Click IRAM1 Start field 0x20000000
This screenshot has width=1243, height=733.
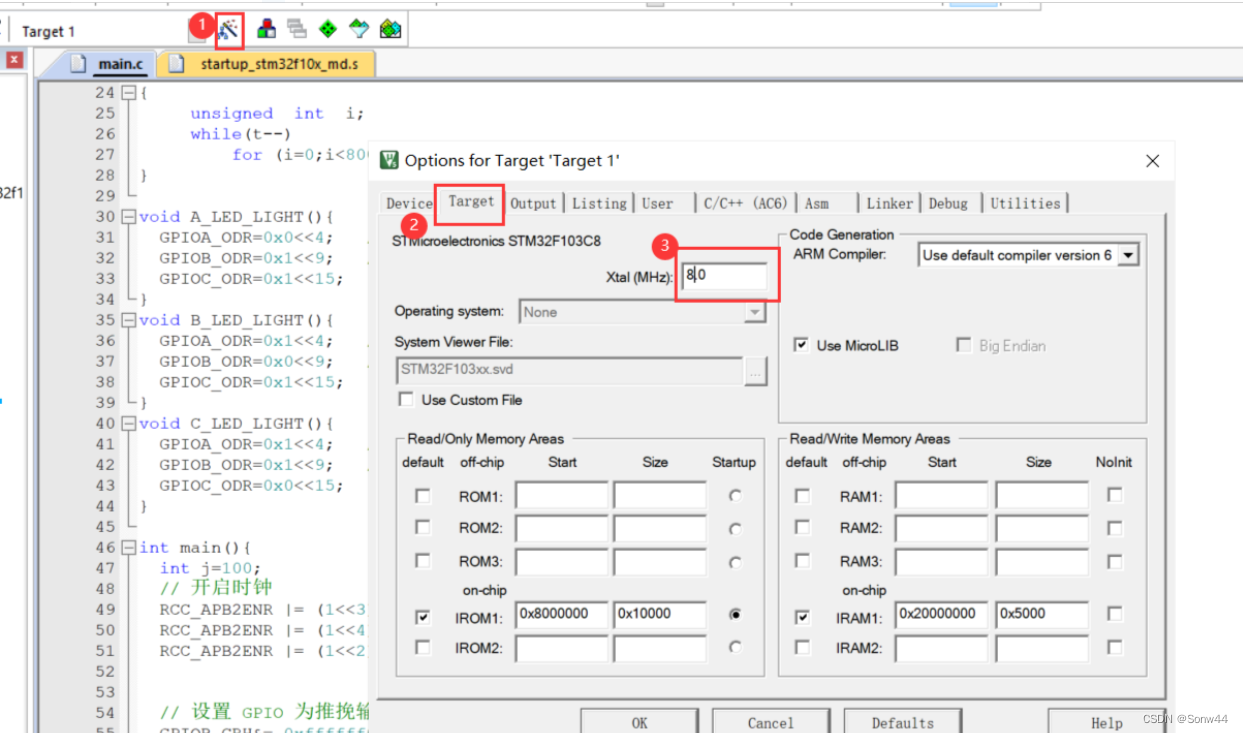click(x=941, y=614)
